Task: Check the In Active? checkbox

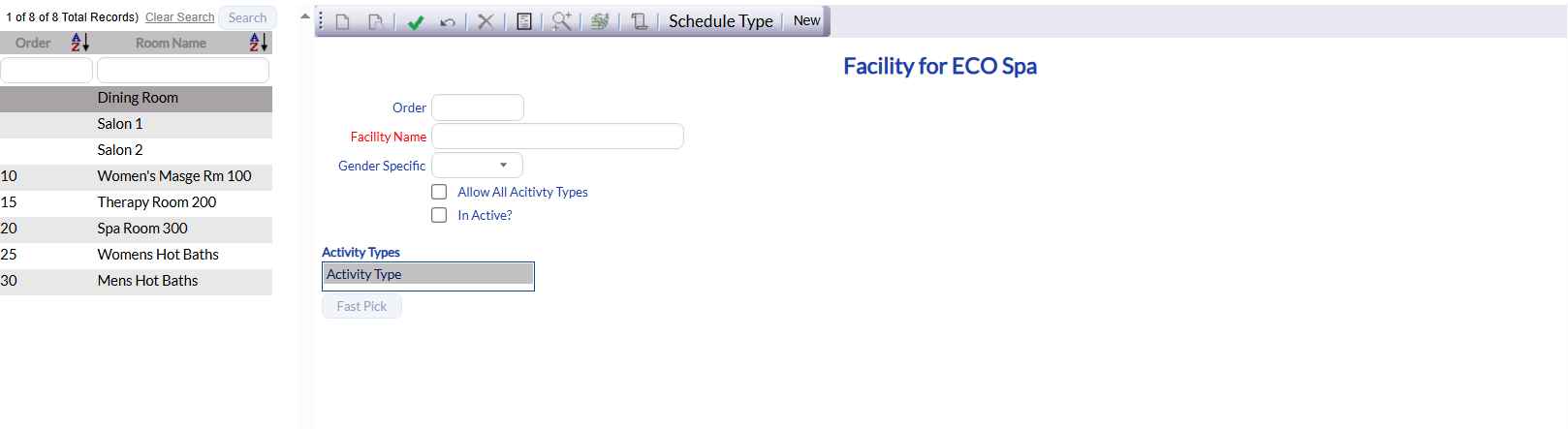Action: 439,215
